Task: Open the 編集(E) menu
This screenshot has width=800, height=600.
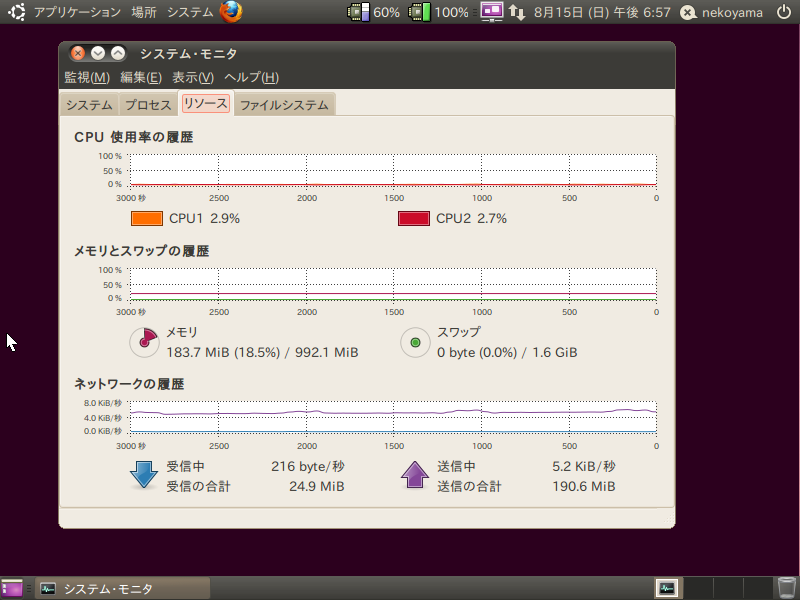Action: pyautogui.click(x=141, y=78)
